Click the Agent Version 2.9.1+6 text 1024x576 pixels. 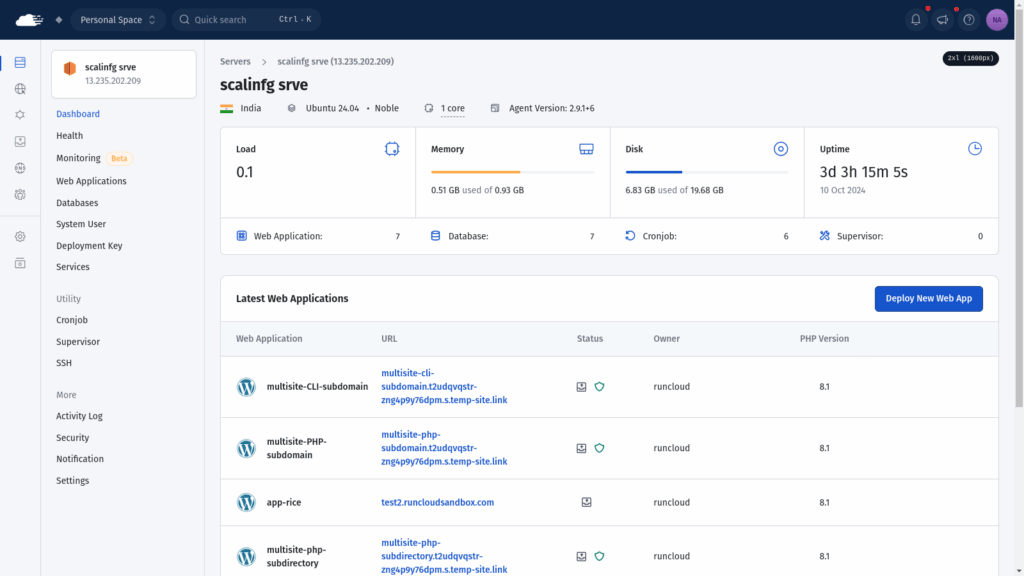pos(551,108)
